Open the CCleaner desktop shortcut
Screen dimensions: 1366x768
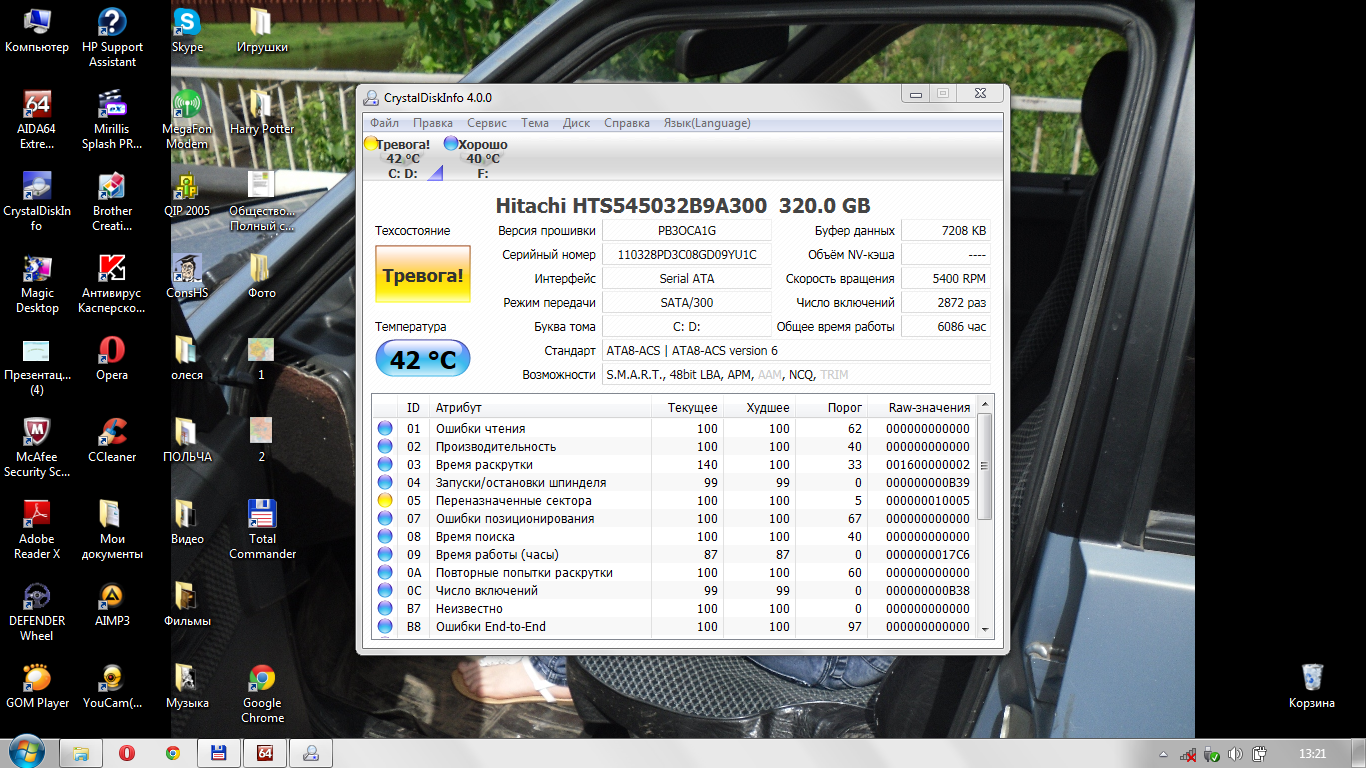[112, 432]
